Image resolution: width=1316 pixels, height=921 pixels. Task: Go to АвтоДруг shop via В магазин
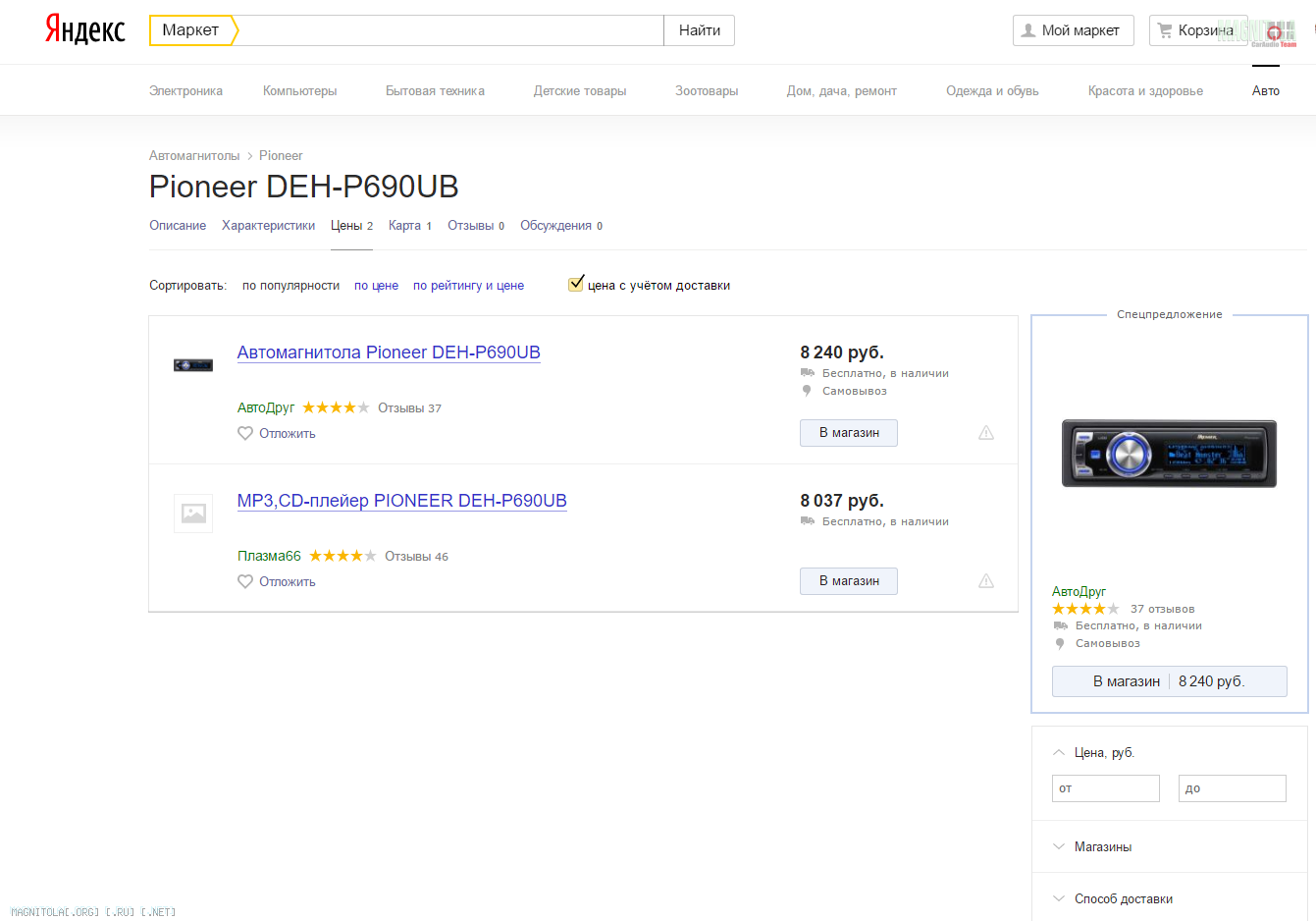click(849, 433)
